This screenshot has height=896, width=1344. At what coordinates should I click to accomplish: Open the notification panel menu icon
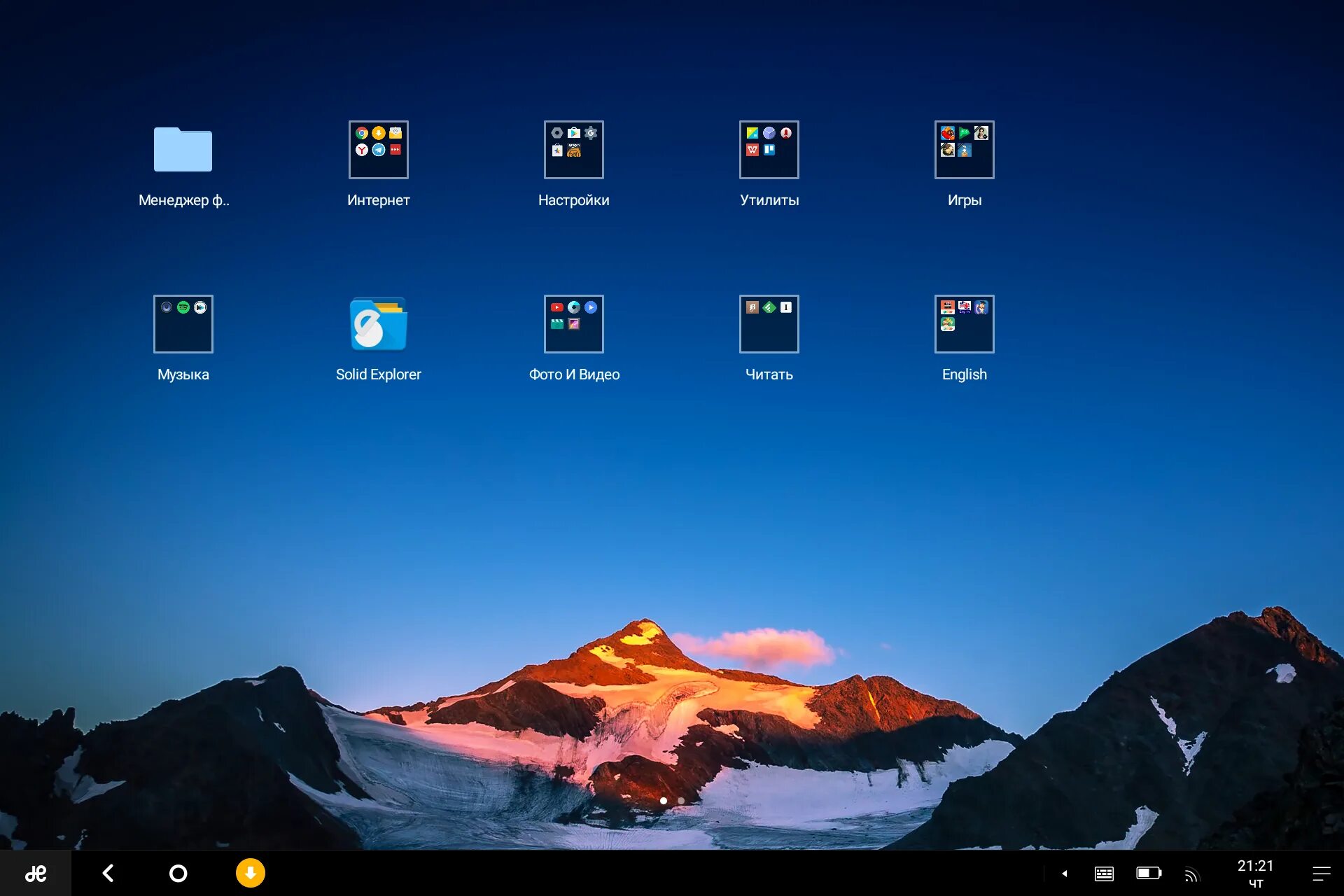coord(1321,873)
